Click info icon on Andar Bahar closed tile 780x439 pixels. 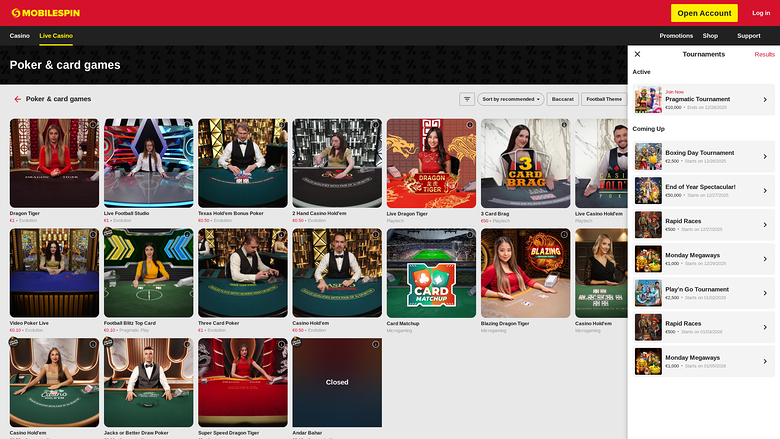click(x=376, y=344)
